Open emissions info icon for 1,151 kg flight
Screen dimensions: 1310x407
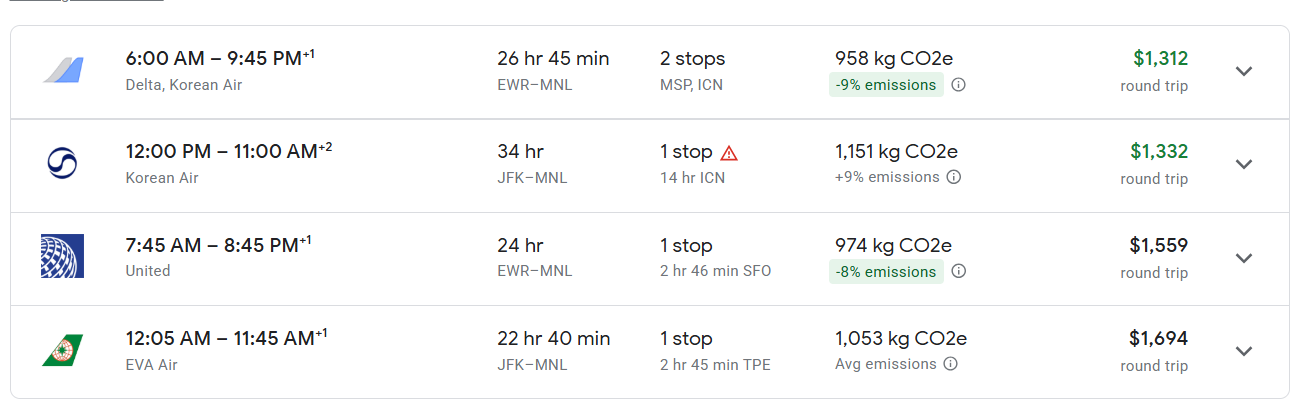pyautogui.click(x=954, y=177)
